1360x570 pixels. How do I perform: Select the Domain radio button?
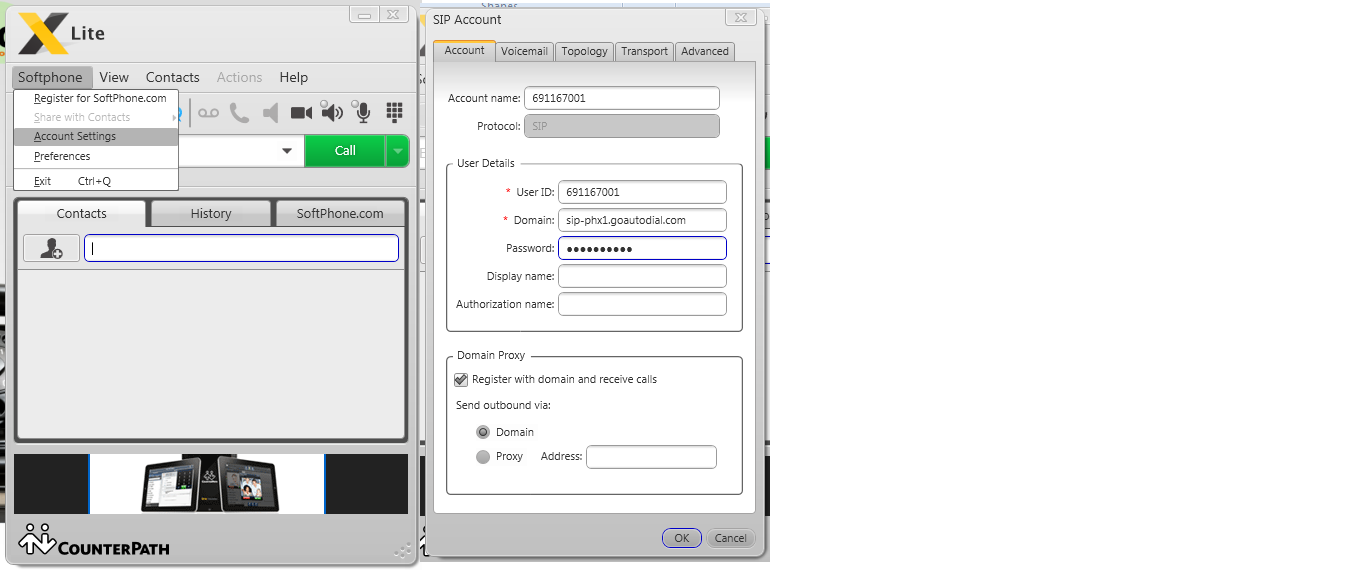(x=483, y=432)
